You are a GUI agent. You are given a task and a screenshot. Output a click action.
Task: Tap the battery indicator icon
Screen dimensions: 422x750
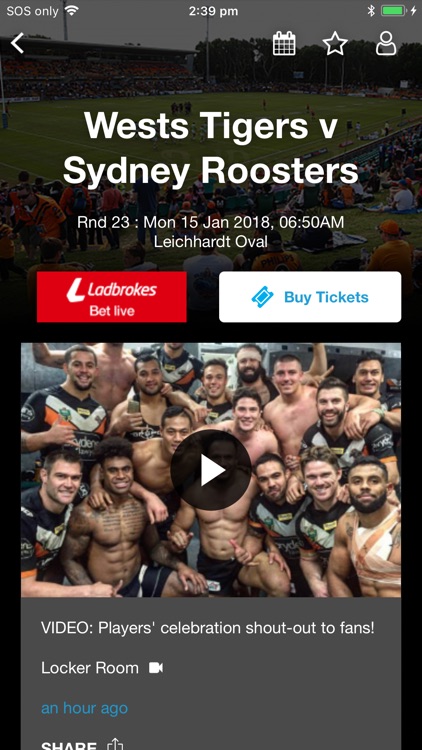click(x=395, y=11)
